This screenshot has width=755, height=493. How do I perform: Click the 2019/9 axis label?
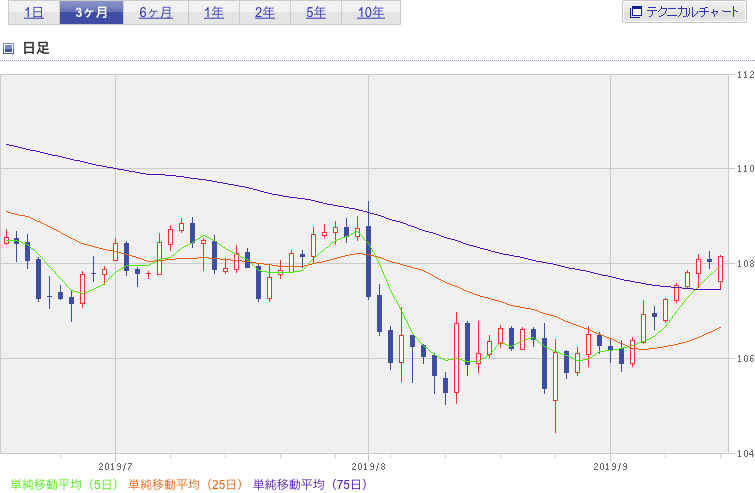click(610, 467)
